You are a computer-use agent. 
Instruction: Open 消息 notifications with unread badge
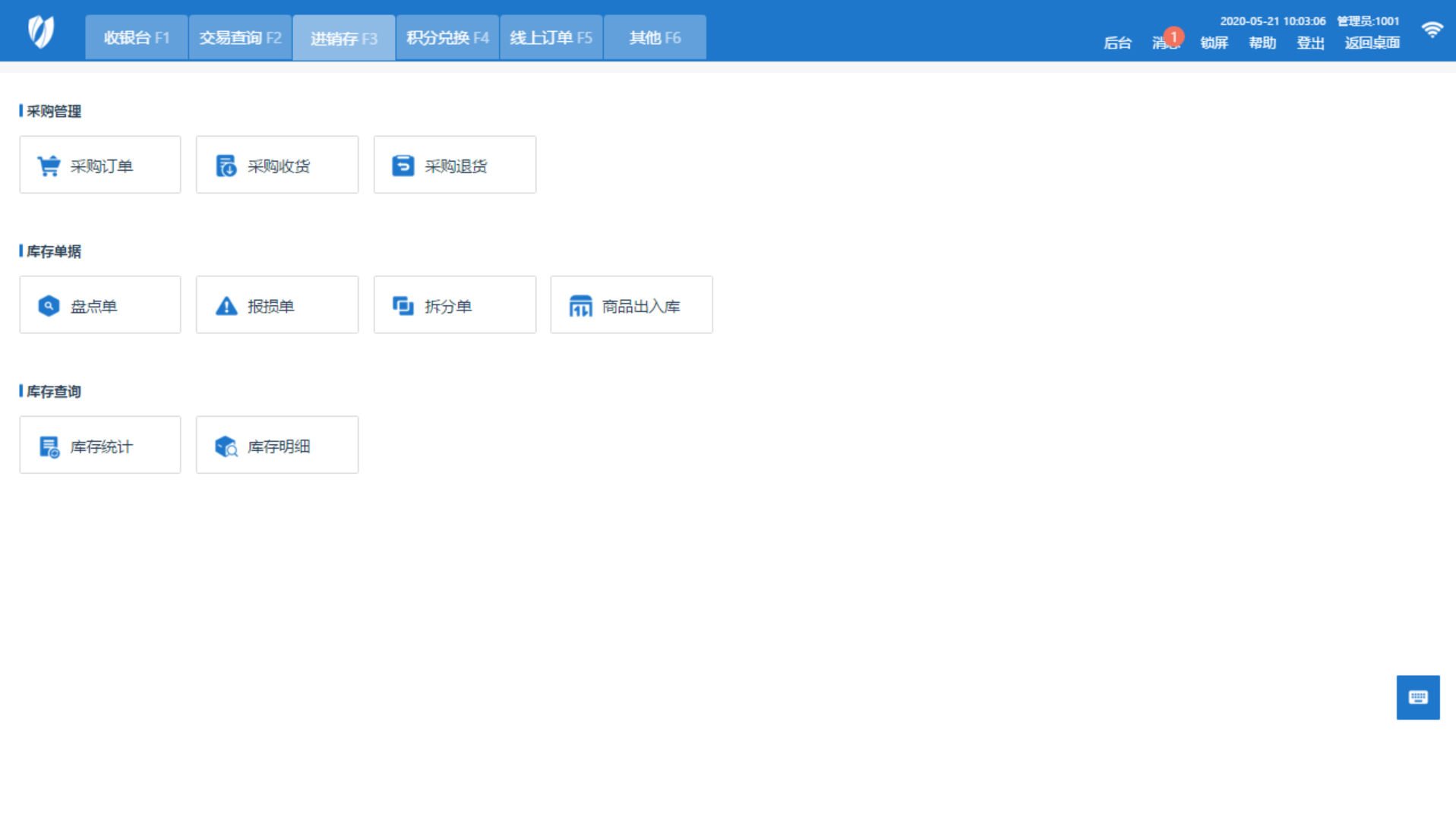pyautogui.click(x=1164, y=43)
